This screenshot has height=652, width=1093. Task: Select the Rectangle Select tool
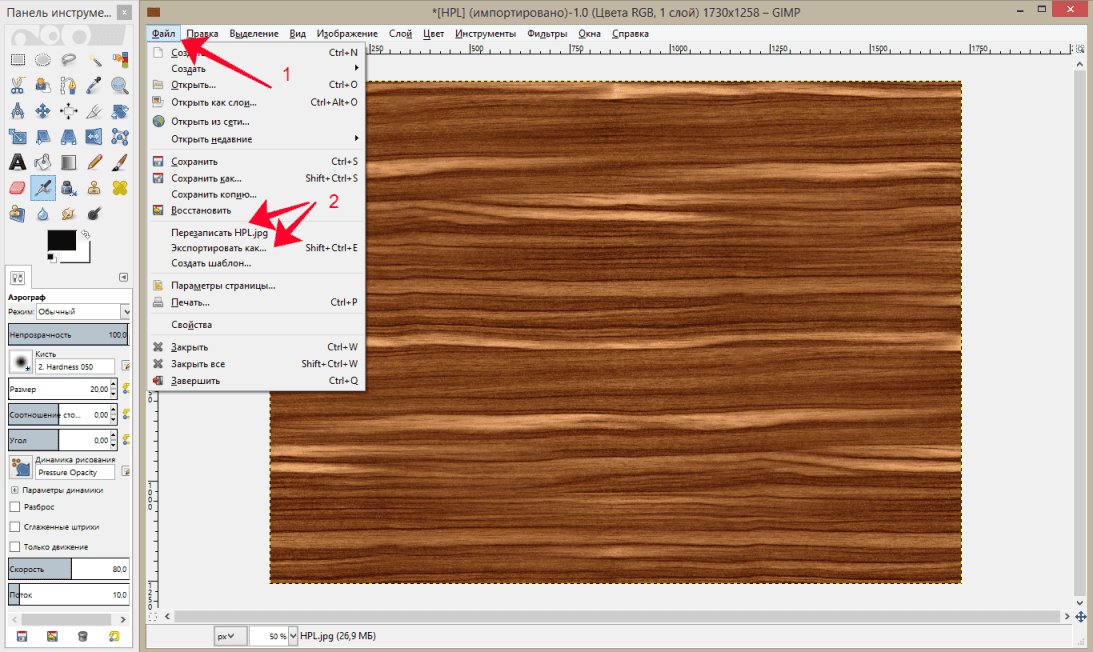pyautogui.click(x=17, y=59)
